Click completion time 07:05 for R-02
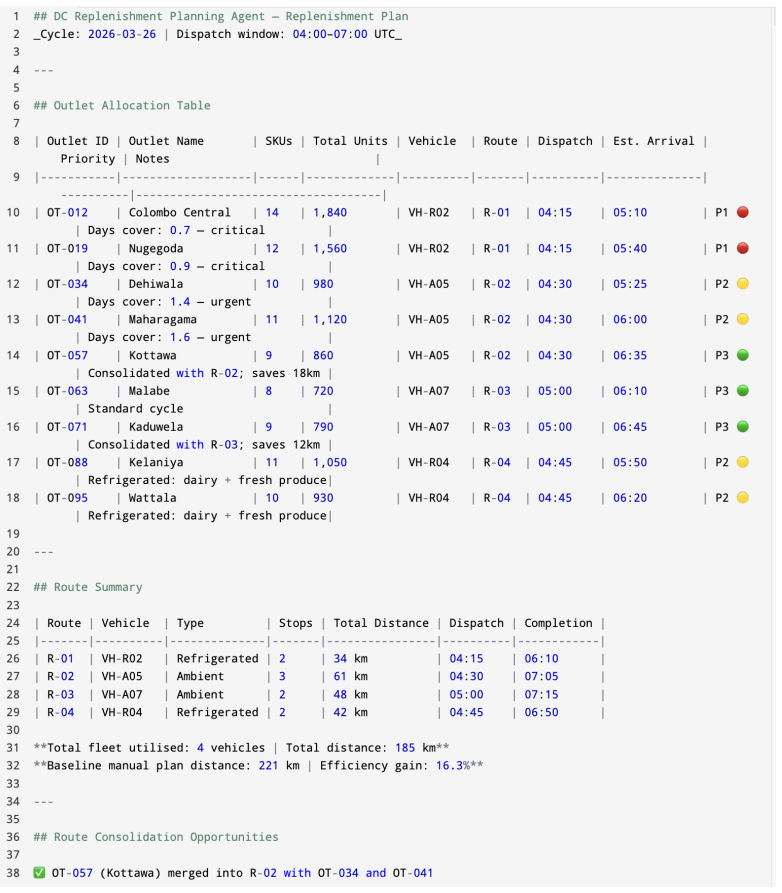The height and width of the screenshot is (893, 782). pos(541,676)
